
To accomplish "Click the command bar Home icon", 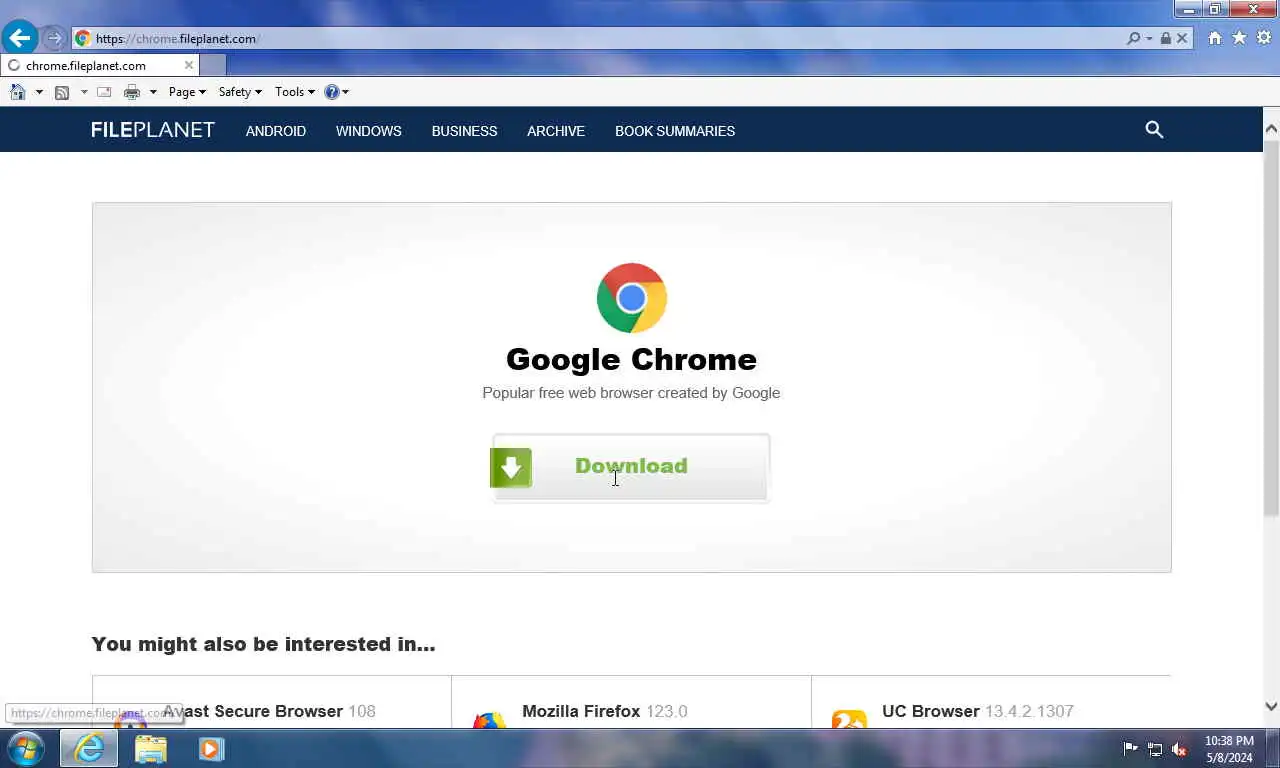I will pyautogui.click(x=17, y=92).
